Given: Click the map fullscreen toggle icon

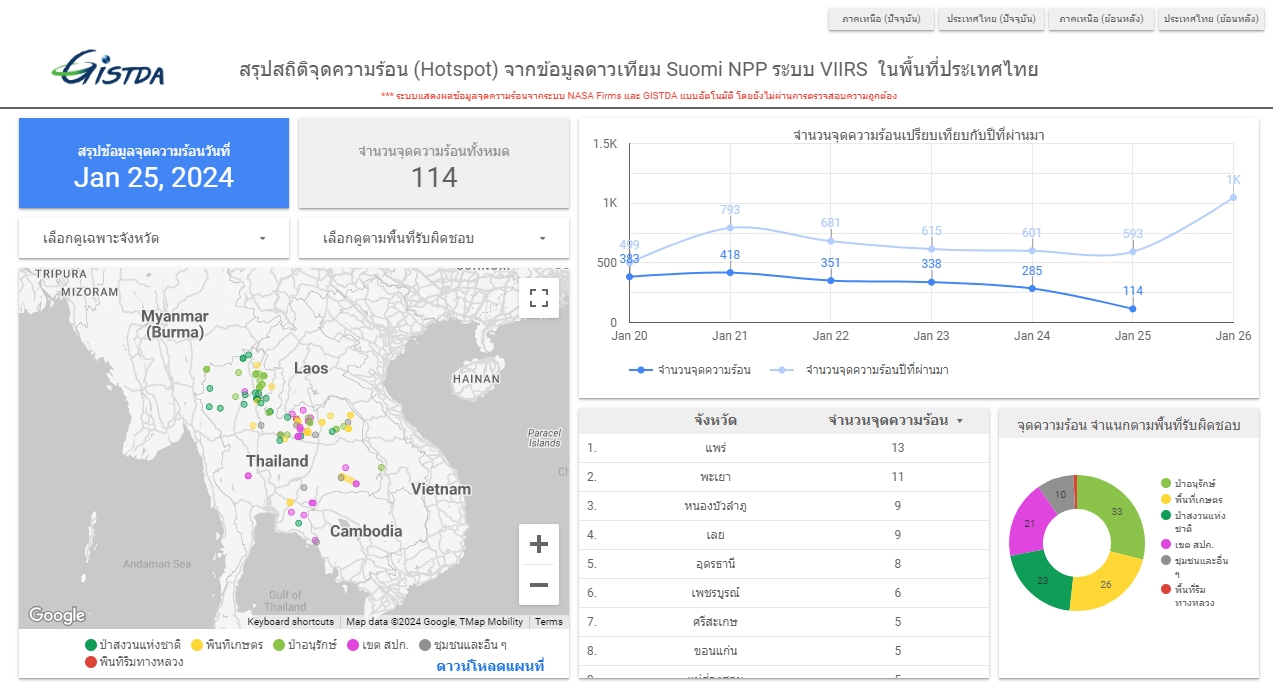Looking at the screenshot, I should pyautogui.click(x=539, y=297).
